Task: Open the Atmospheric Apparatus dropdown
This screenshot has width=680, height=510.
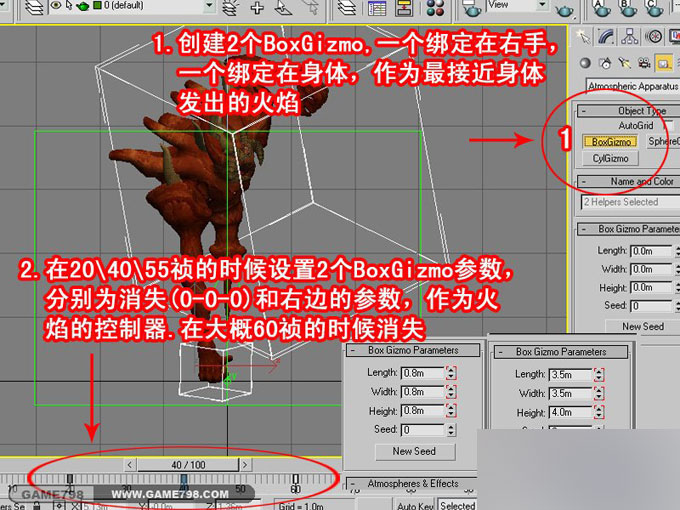Action: 633,86
